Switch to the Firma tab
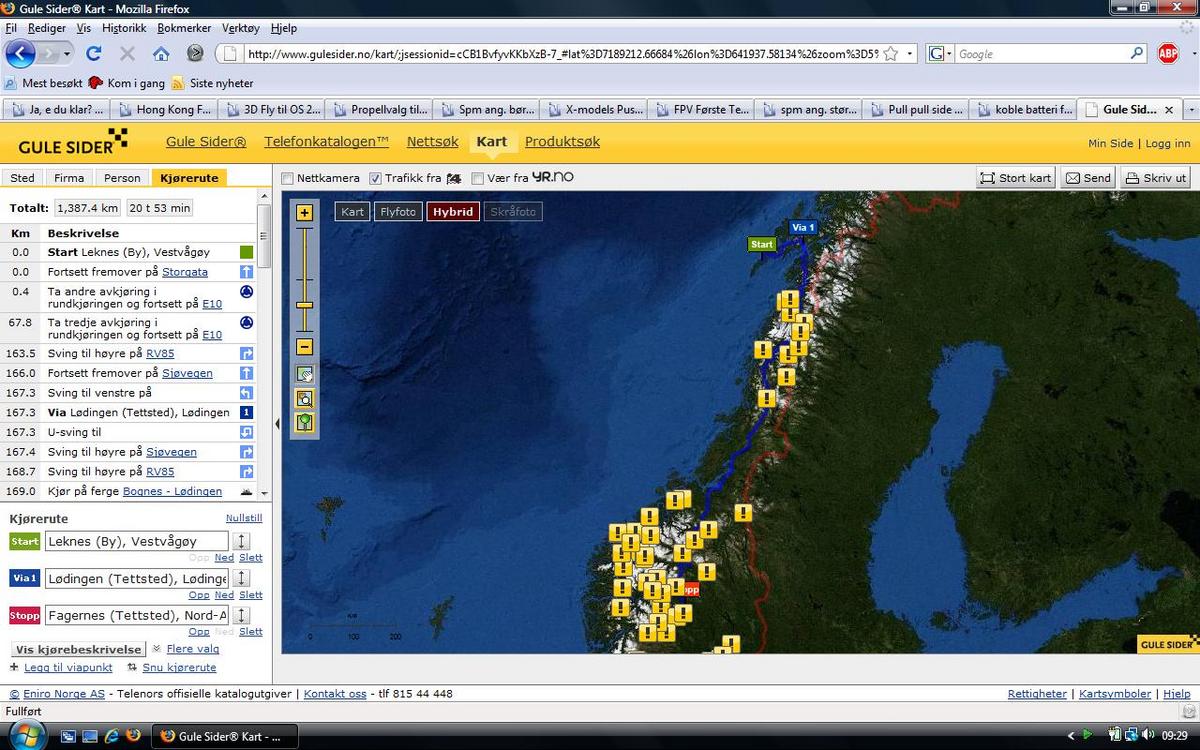The height and width of the screenshot is (750, 1200). 69,178
